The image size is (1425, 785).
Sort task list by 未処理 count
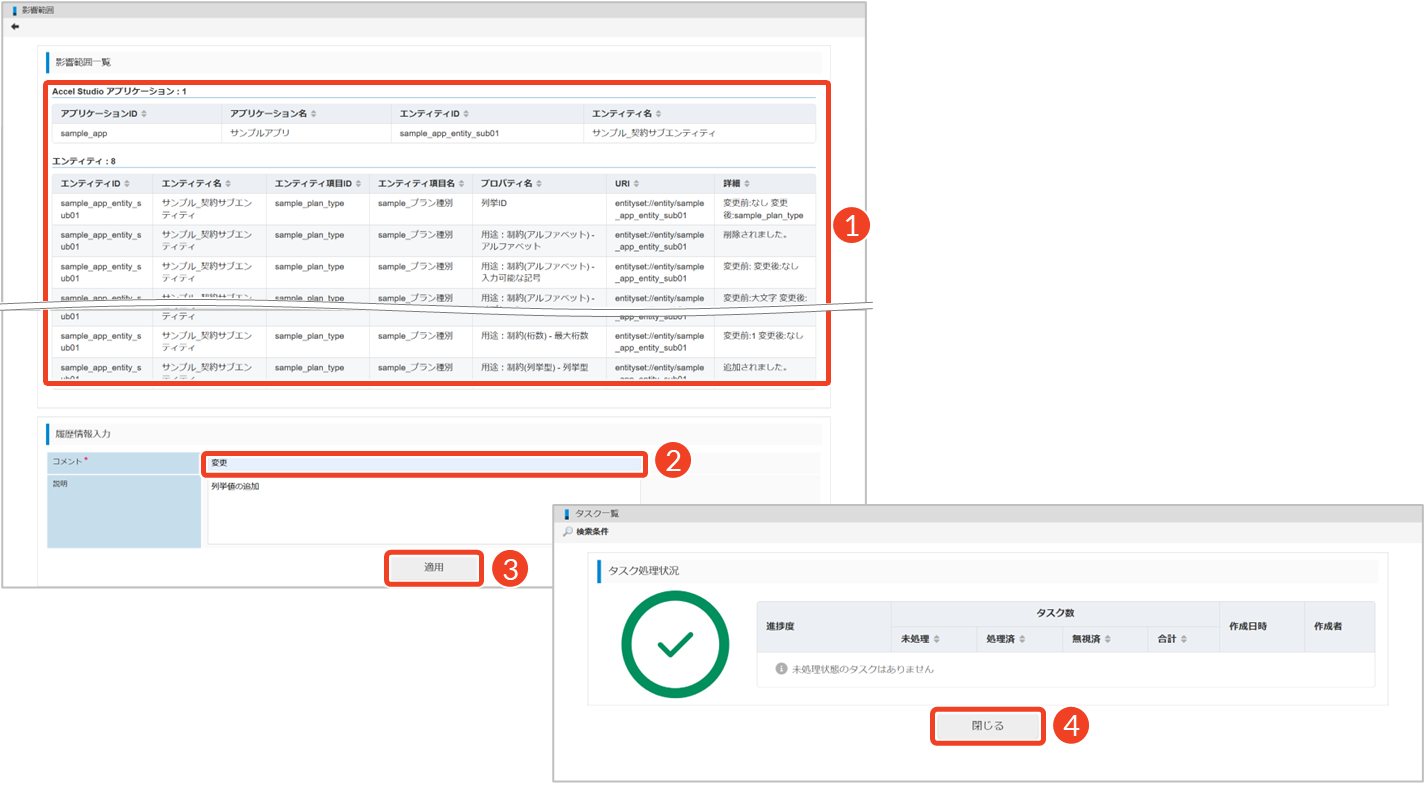(938, 639)
